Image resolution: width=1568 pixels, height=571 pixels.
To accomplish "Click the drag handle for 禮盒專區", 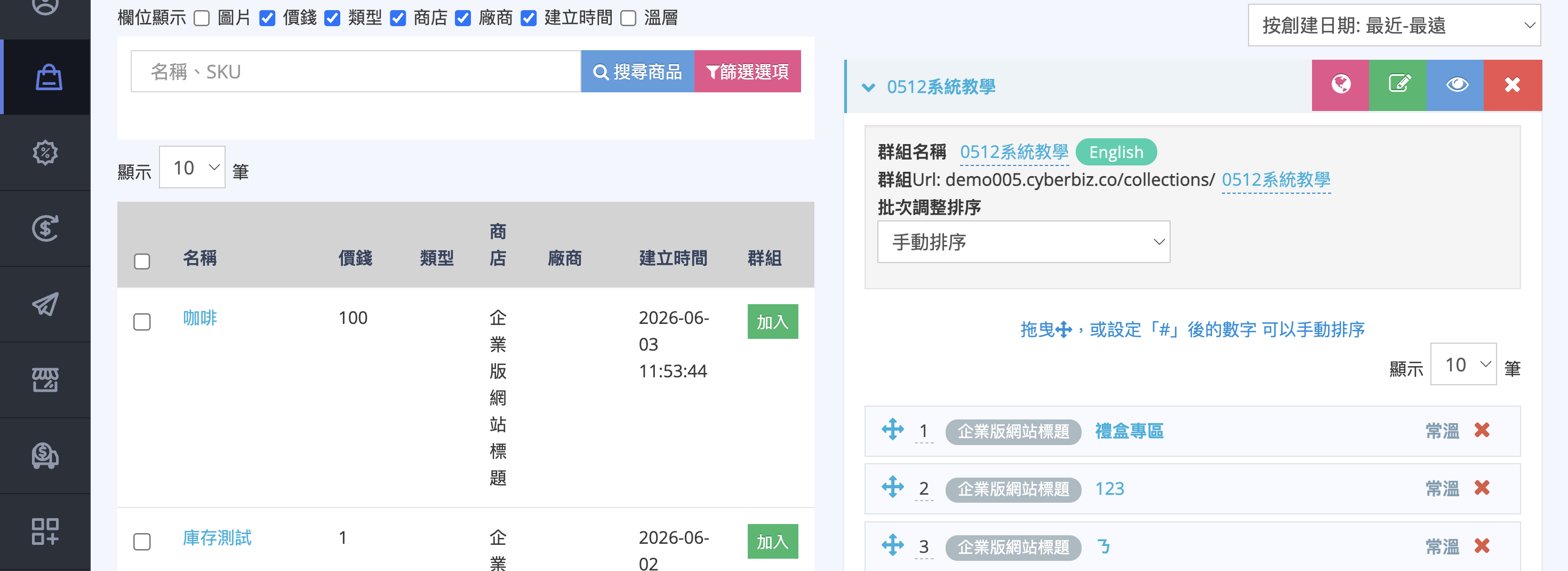I will 893,429.
